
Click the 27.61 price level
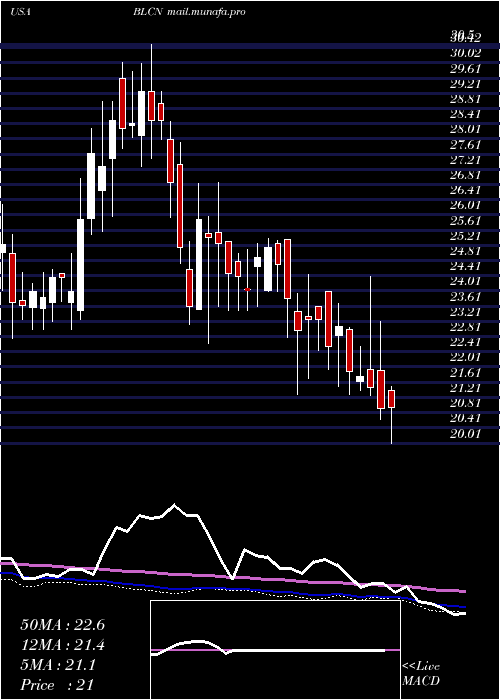pos(466,144)
